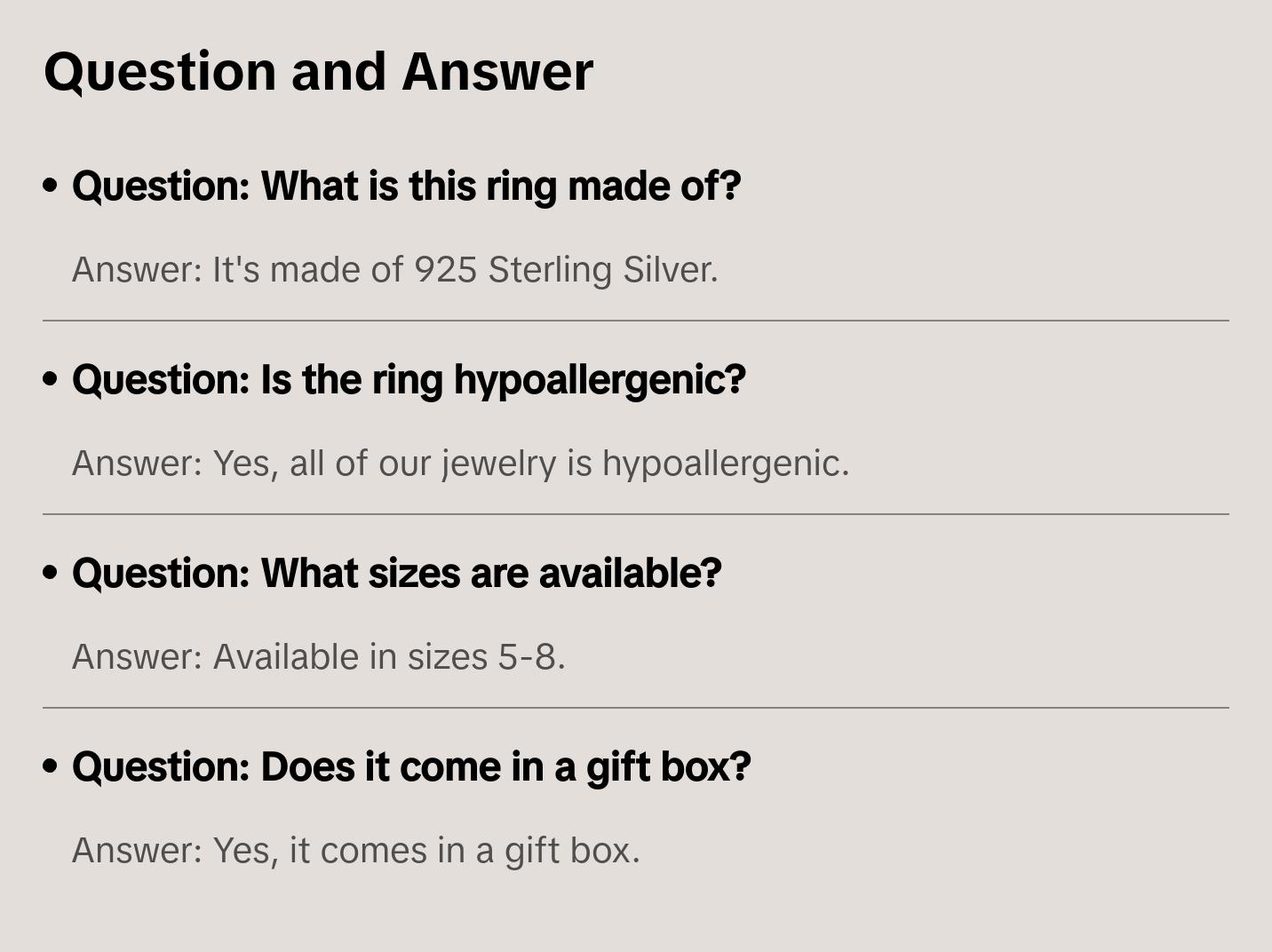Viewport: 1272px width, 952px height.
Task: Expand the 'Is the ring hypoallergenic?' question
Action: (409, 379)
